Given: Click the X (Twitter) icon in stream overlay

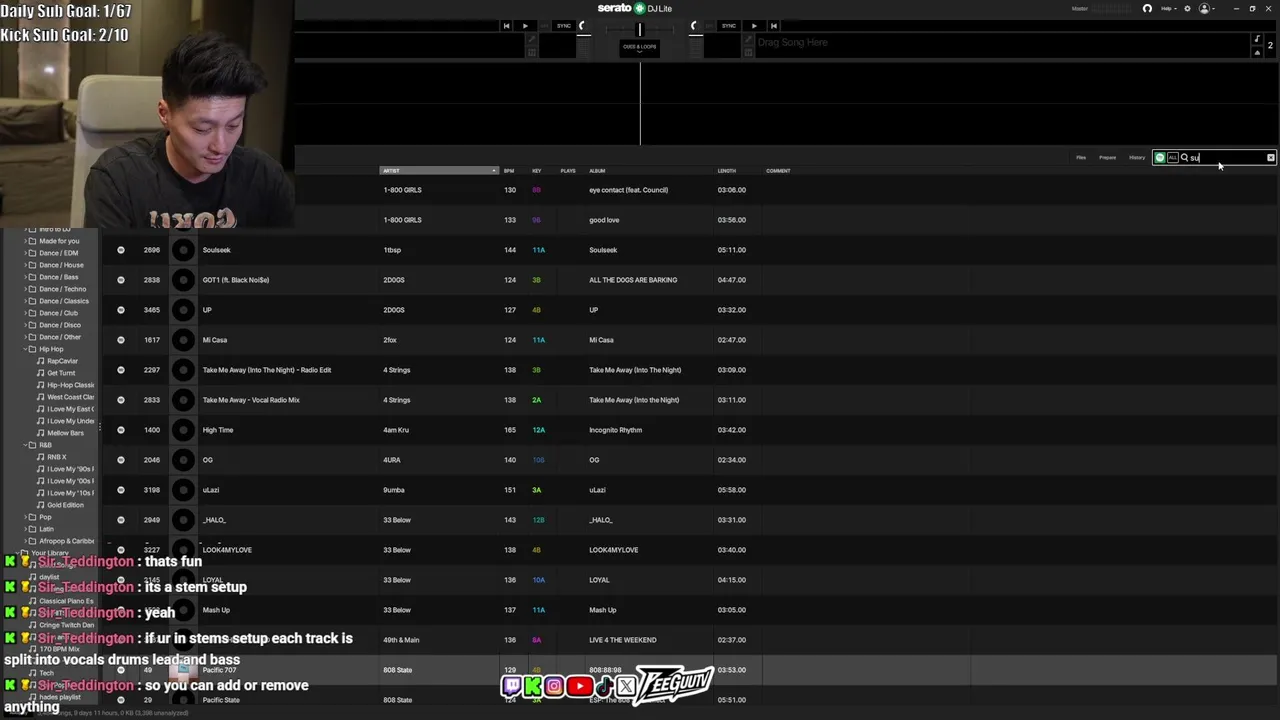Looking at the screenshot, I should click(x=626, y=686).
